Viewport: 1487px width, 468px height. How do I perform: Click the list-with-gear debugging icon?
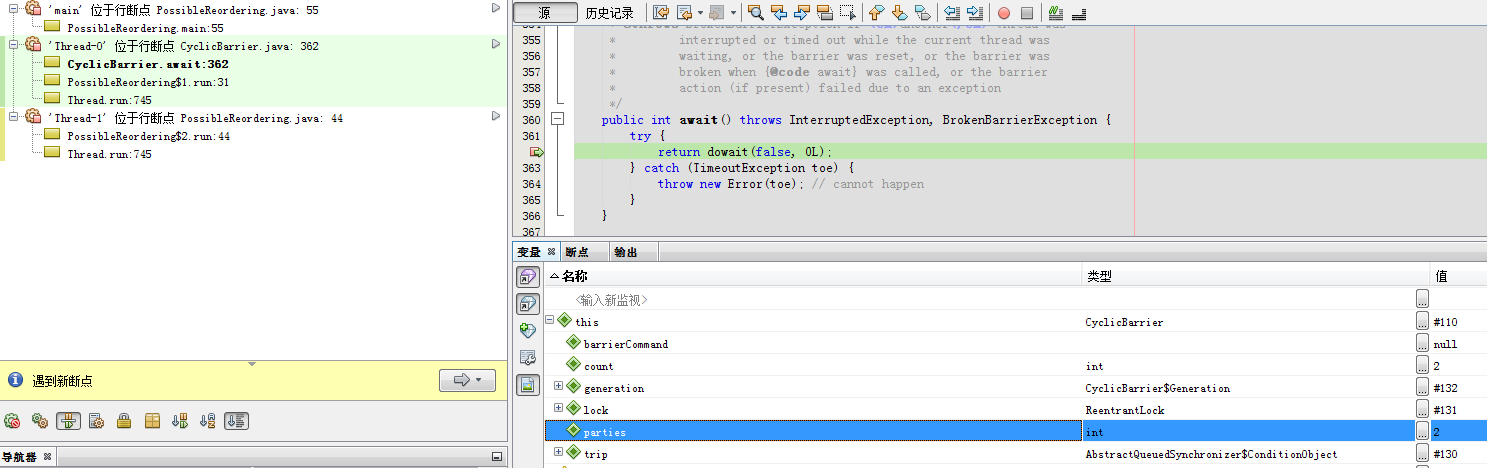(x=96, y=421)
